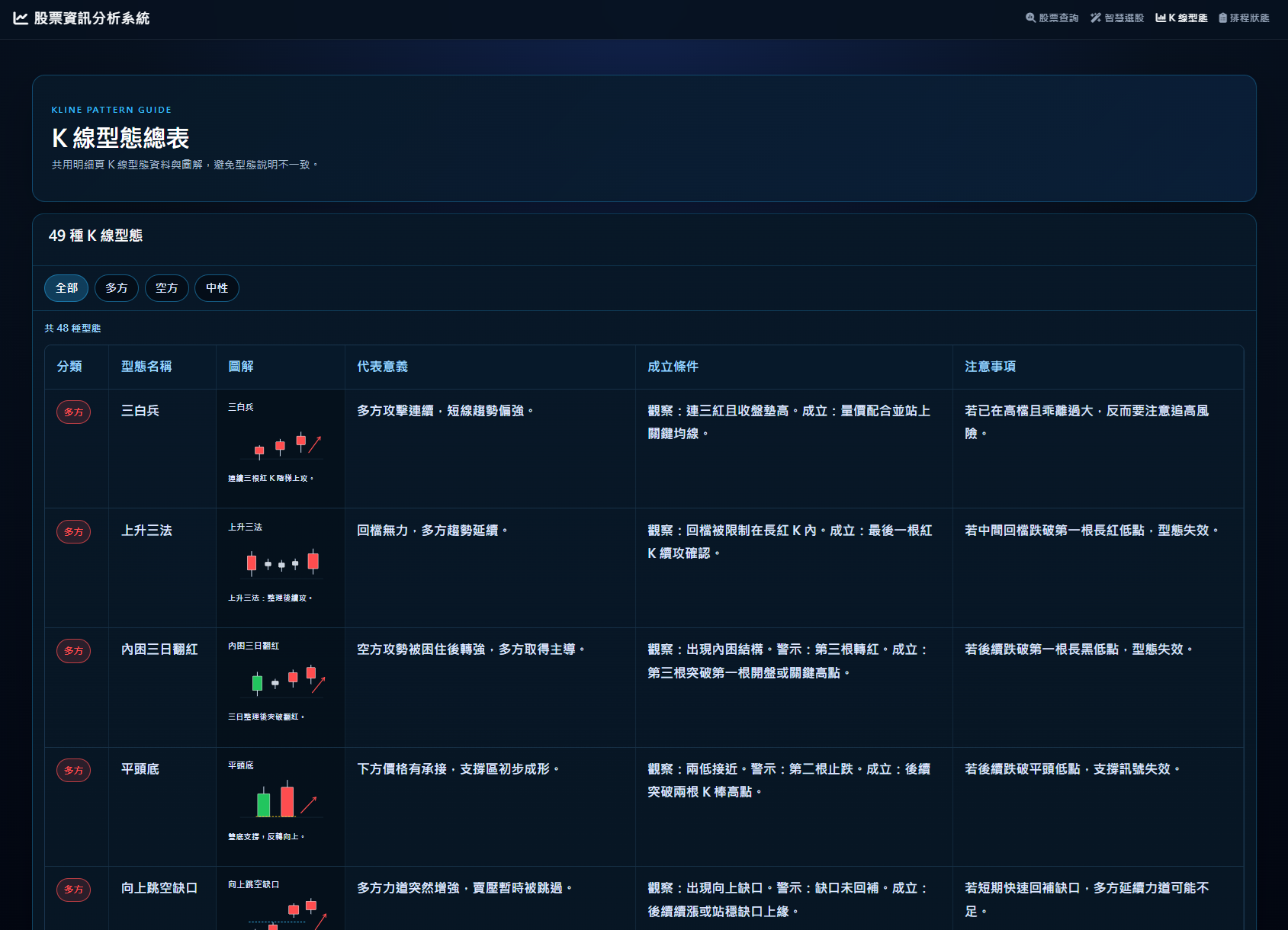Select the 平頭底 pattern name
The height and width of the screenshot is (930, 1288).
(x=140, y=769)
